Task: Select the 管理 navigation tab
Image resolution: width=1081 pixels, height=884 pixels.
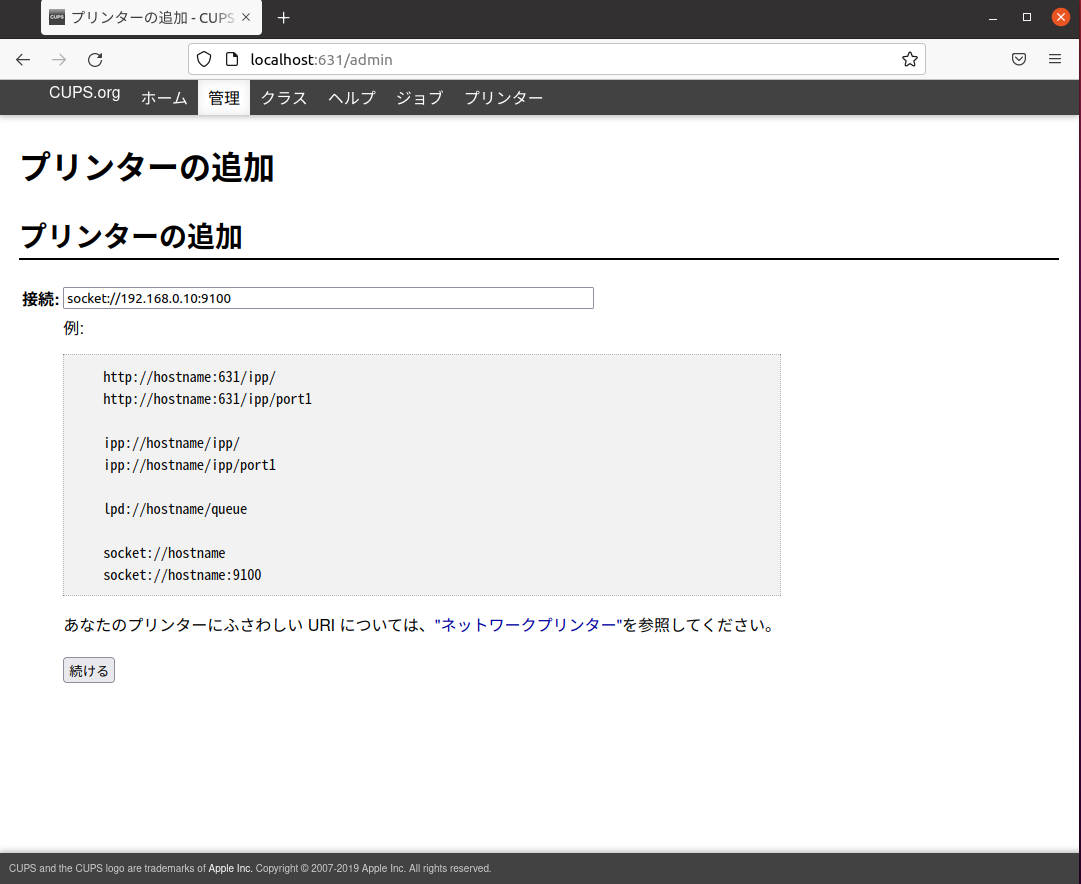Action: tap(224, 98)
